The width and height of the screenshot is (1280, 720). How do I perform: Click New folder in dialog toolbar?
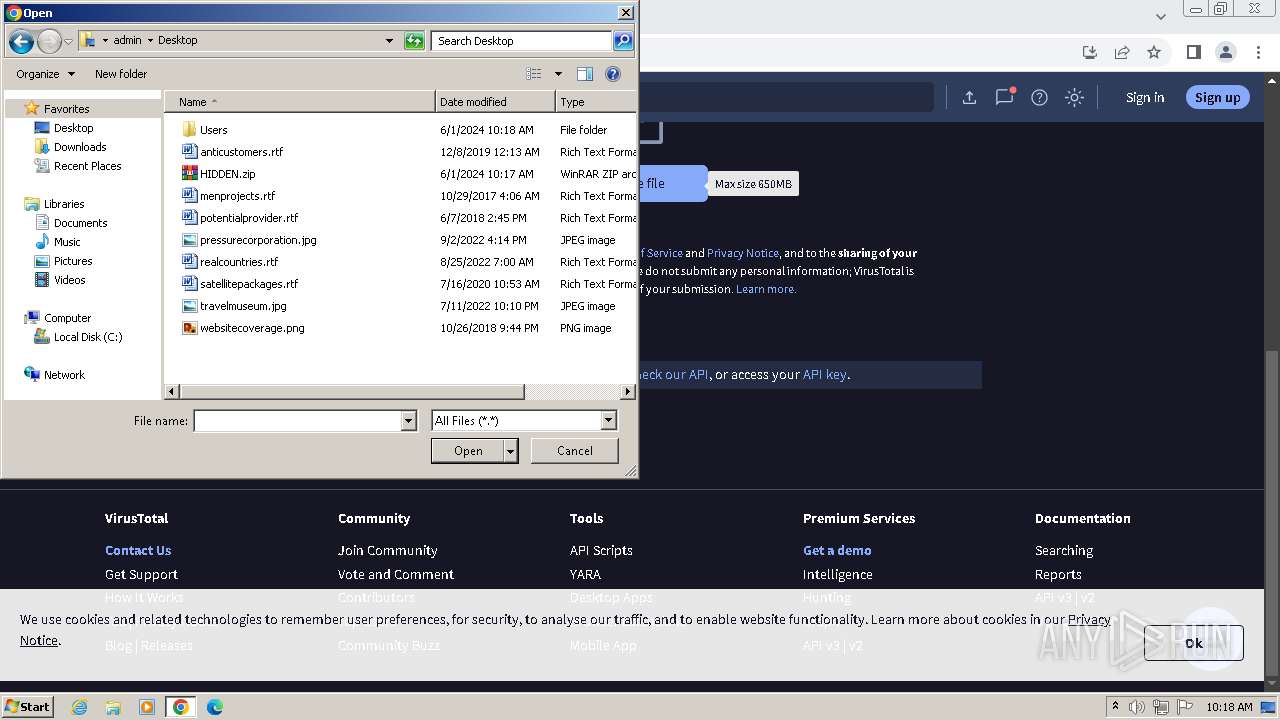[121, 74]
